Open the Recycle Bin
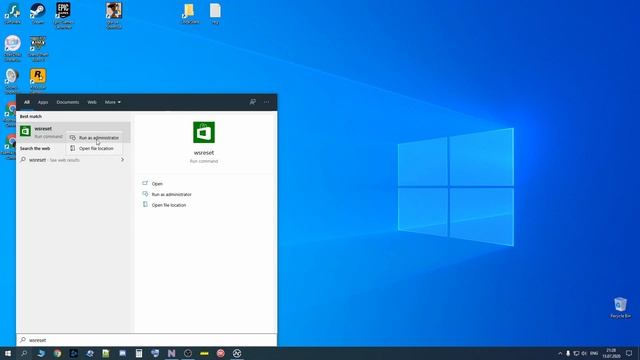Screen dimensions: 640x360 pos(620,308)
